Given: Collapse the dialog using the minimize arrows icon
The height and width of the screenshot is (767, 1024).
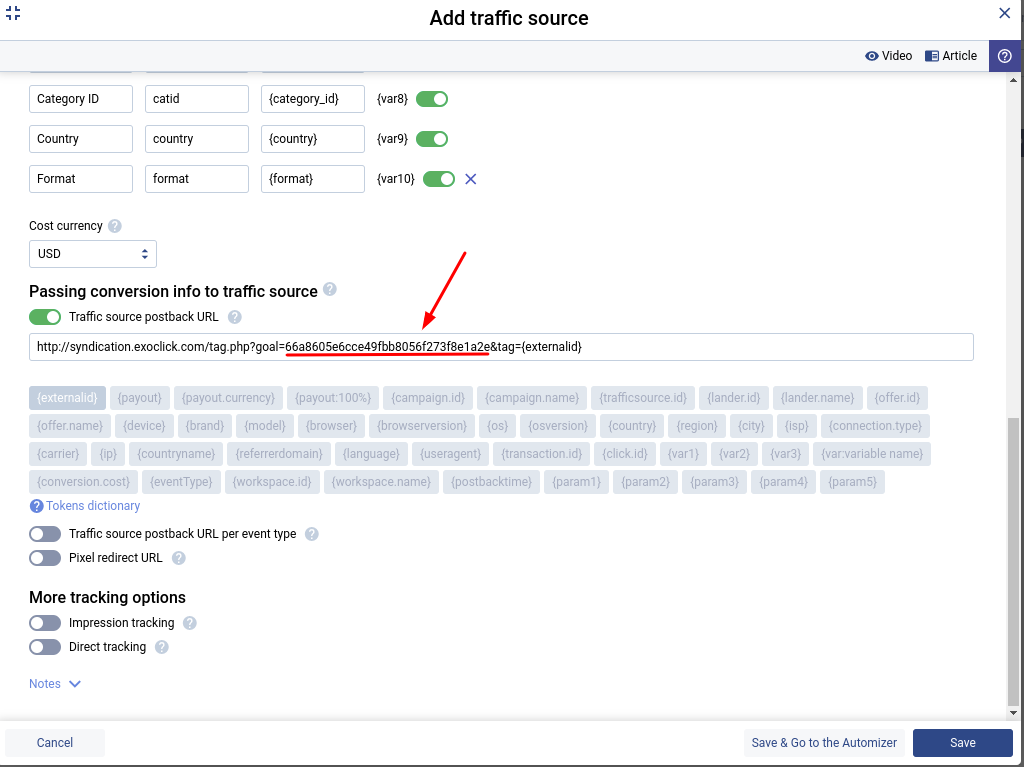Looking at the screenshot, I should tap(13, 13).
